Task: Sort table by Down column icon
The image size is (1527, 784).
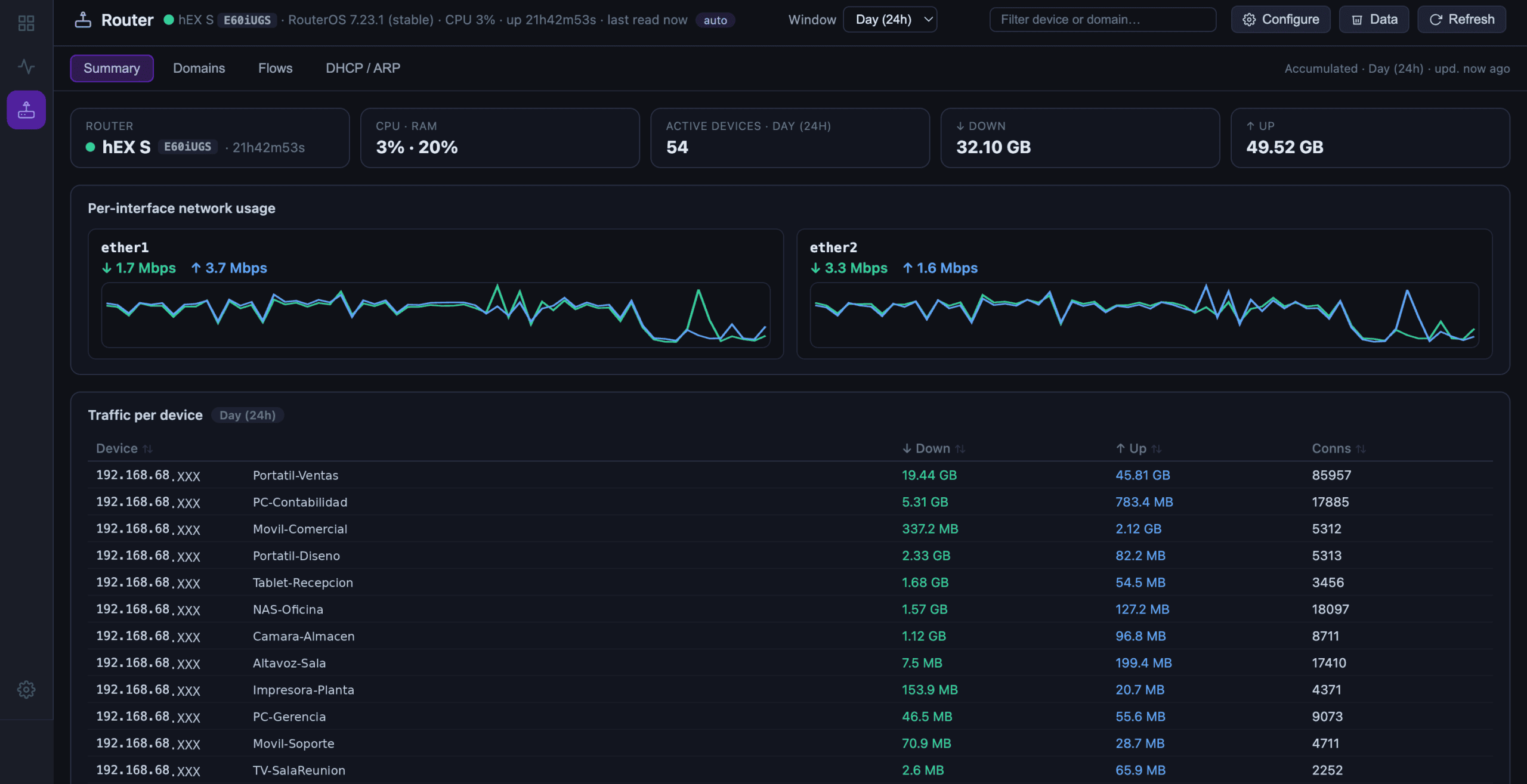Action: pos(960,449)
